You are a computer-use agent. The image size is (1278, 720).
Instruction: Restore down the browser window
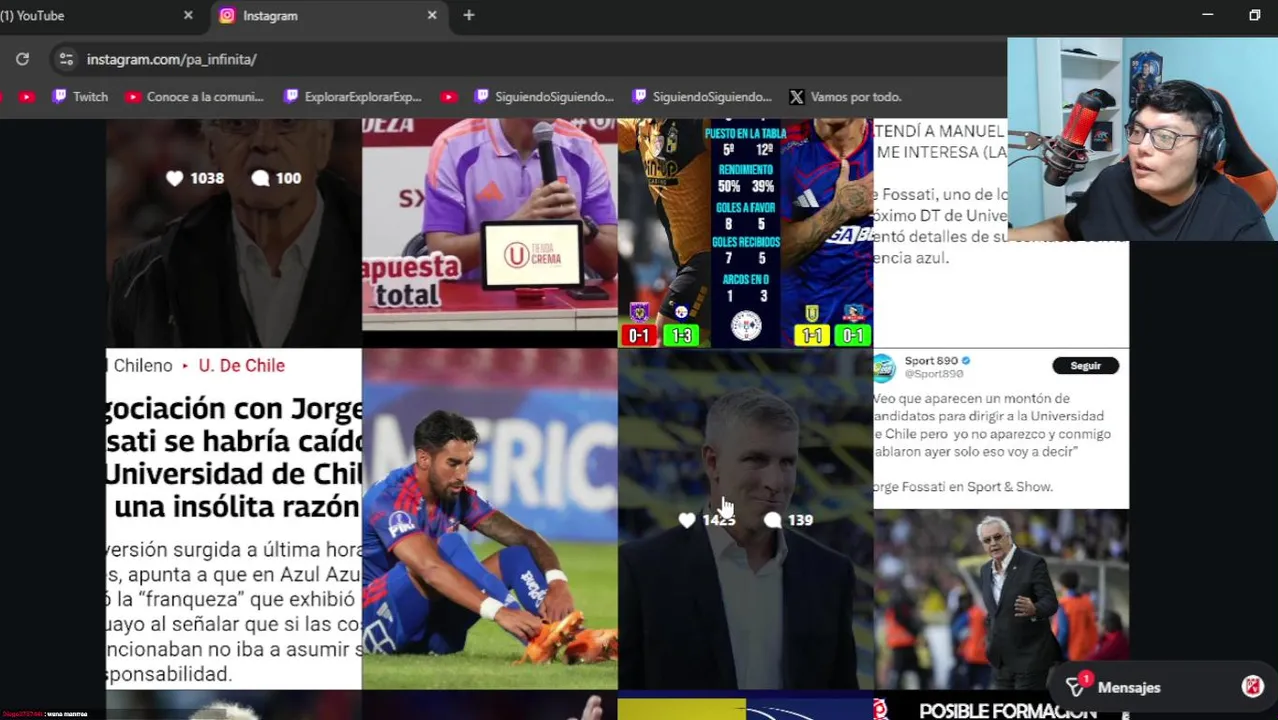pyautogui.click(x=1255, y=16)
